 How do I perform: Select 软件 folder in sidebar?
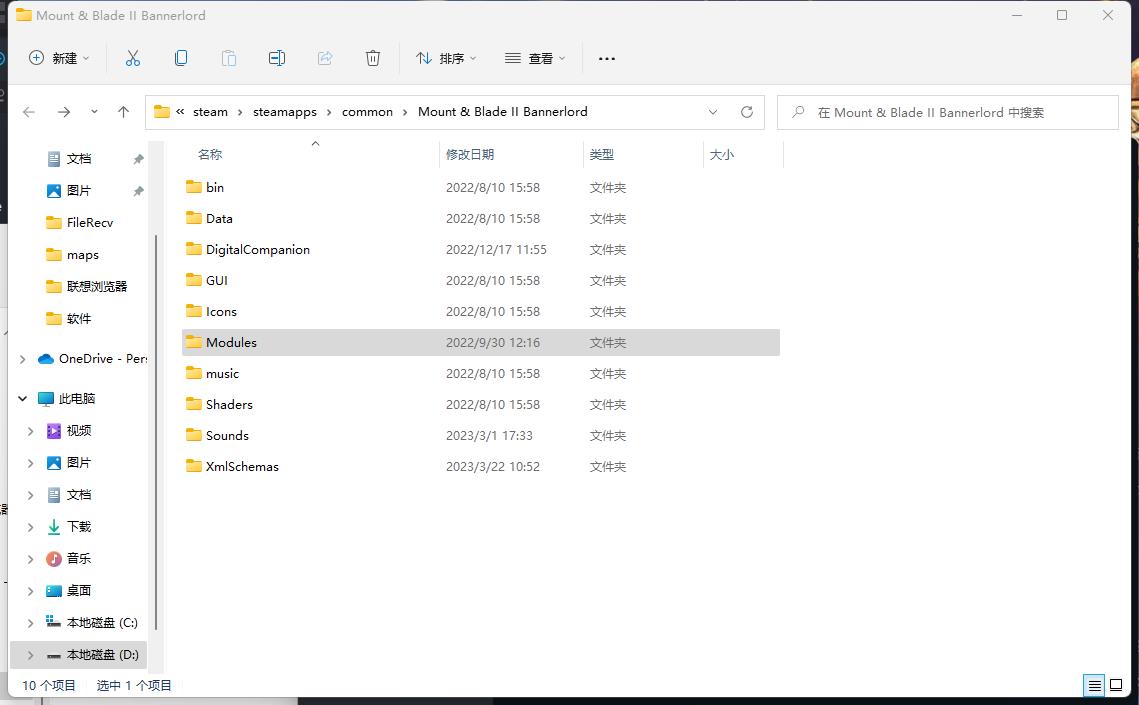coord(68,319)
